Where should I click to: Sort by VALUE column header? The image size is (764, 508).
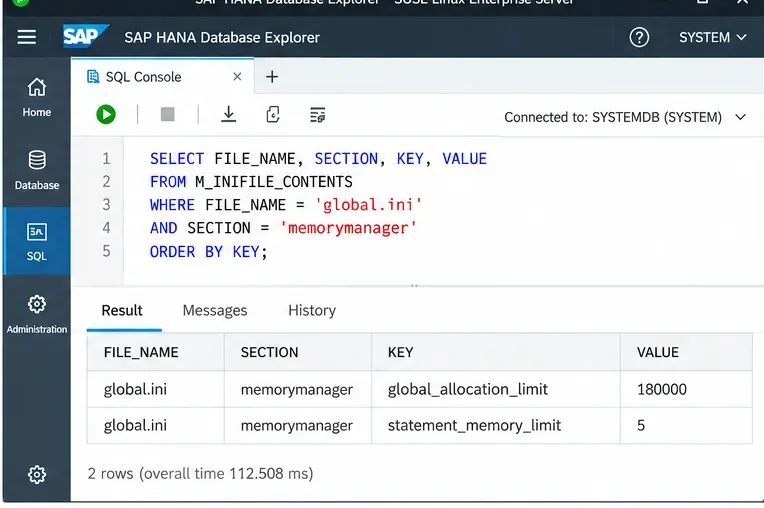pos(686,352)
